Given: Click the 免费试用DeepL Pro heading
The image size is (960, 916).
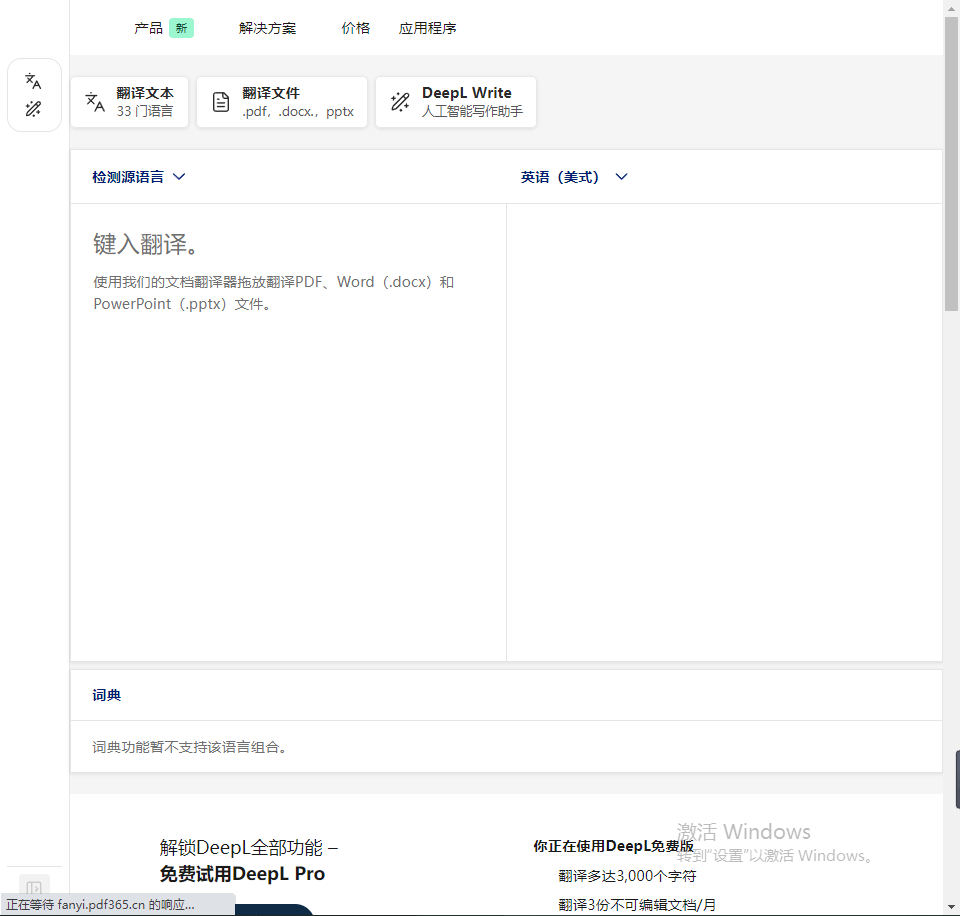Looking at the screenshot, I should coord(242,874).
